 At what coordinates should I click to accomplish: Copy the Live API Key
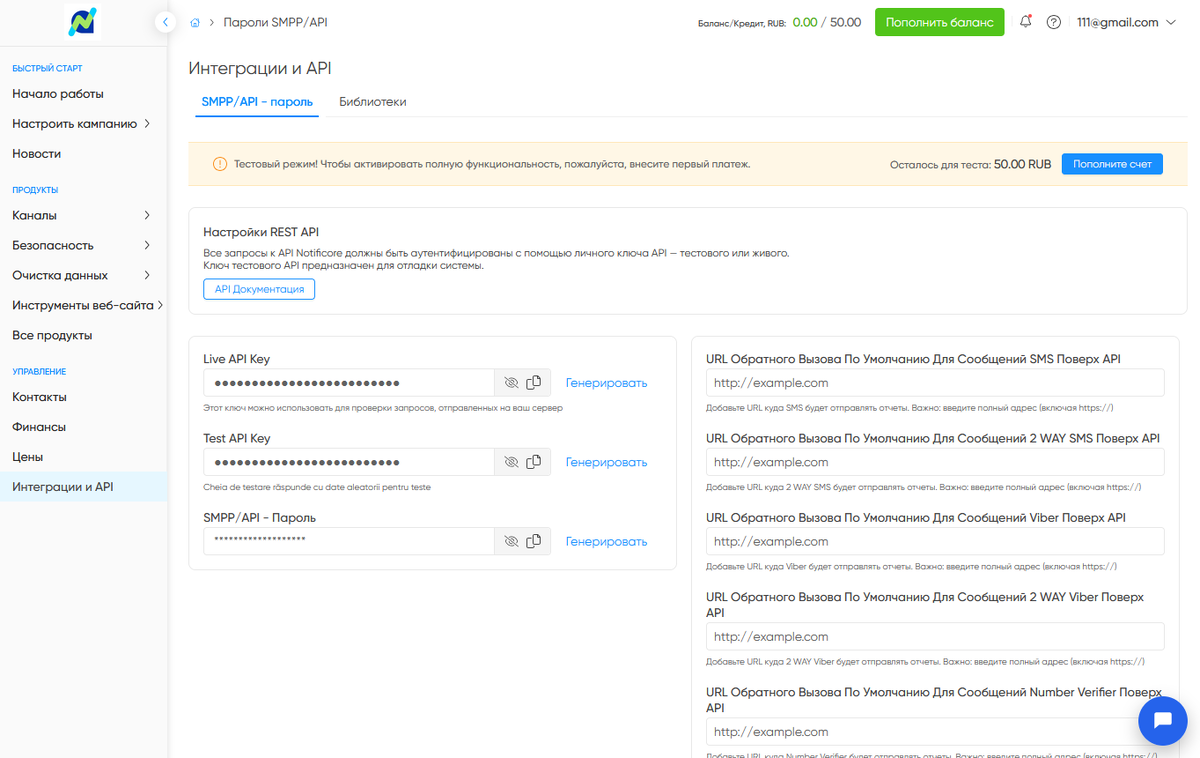click(534, 383)
